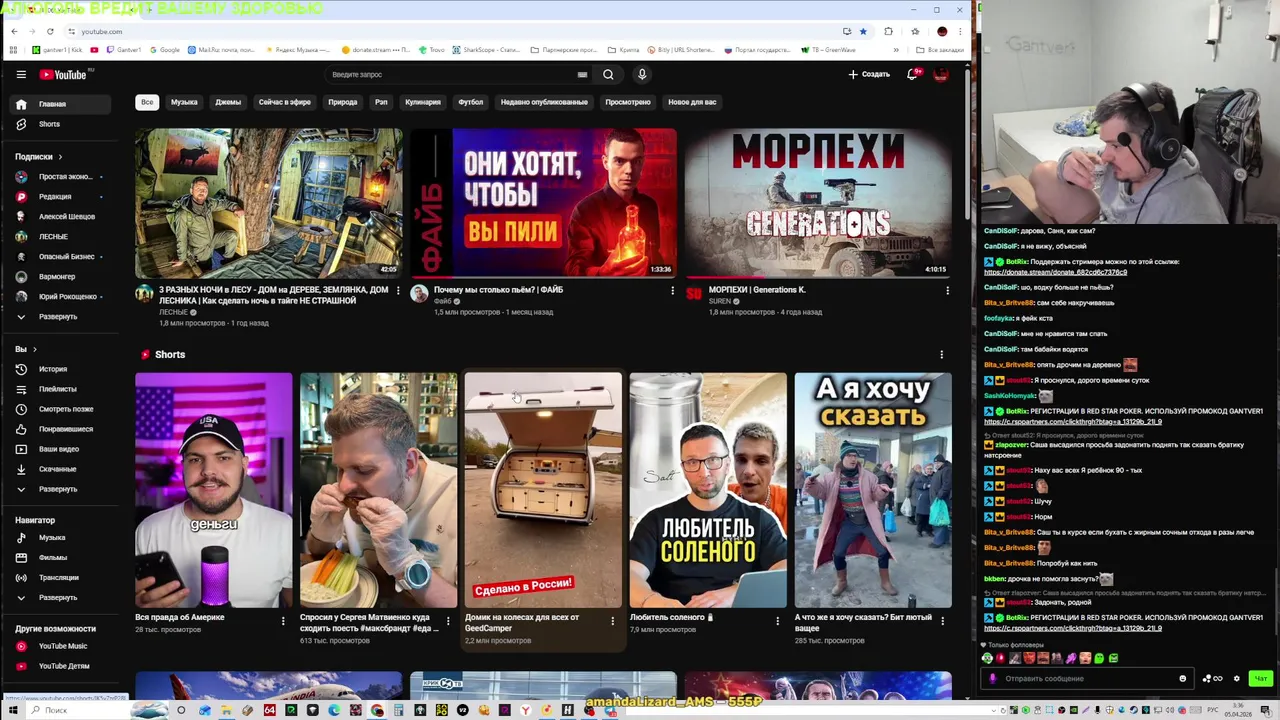
Task: Open options for Домик на колесах short
Action: (x=613, y=621)
